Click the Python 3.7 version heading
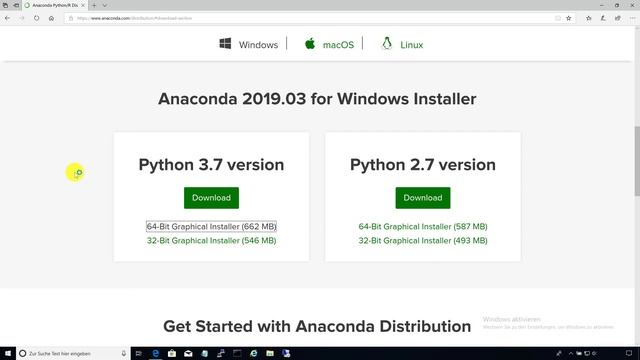 211,165
